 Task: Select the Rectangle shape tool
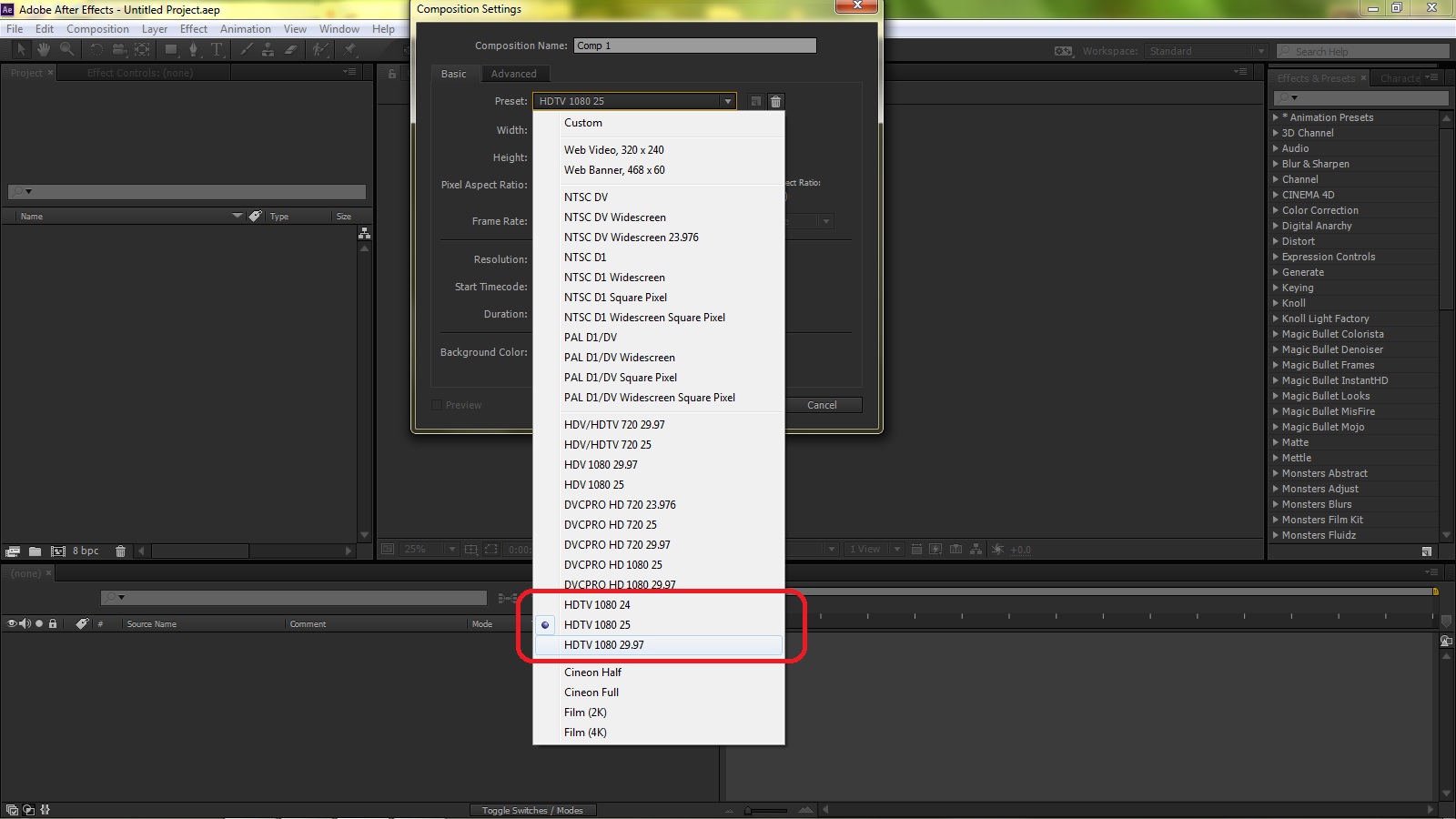171,50
